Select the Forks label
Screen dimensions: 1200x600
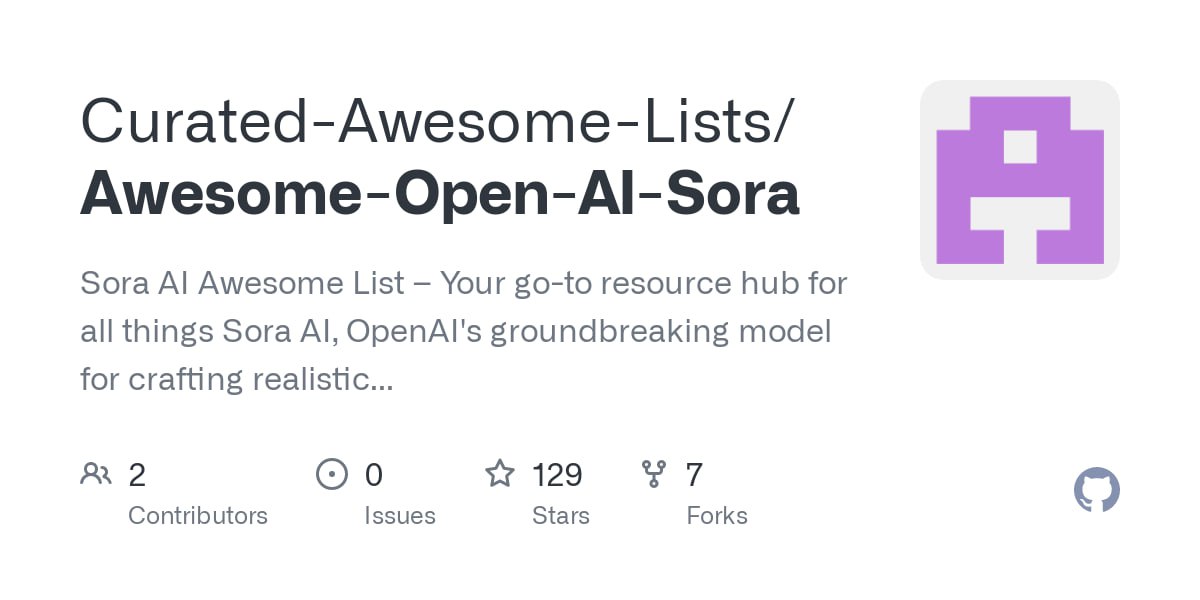click(717, 516)
